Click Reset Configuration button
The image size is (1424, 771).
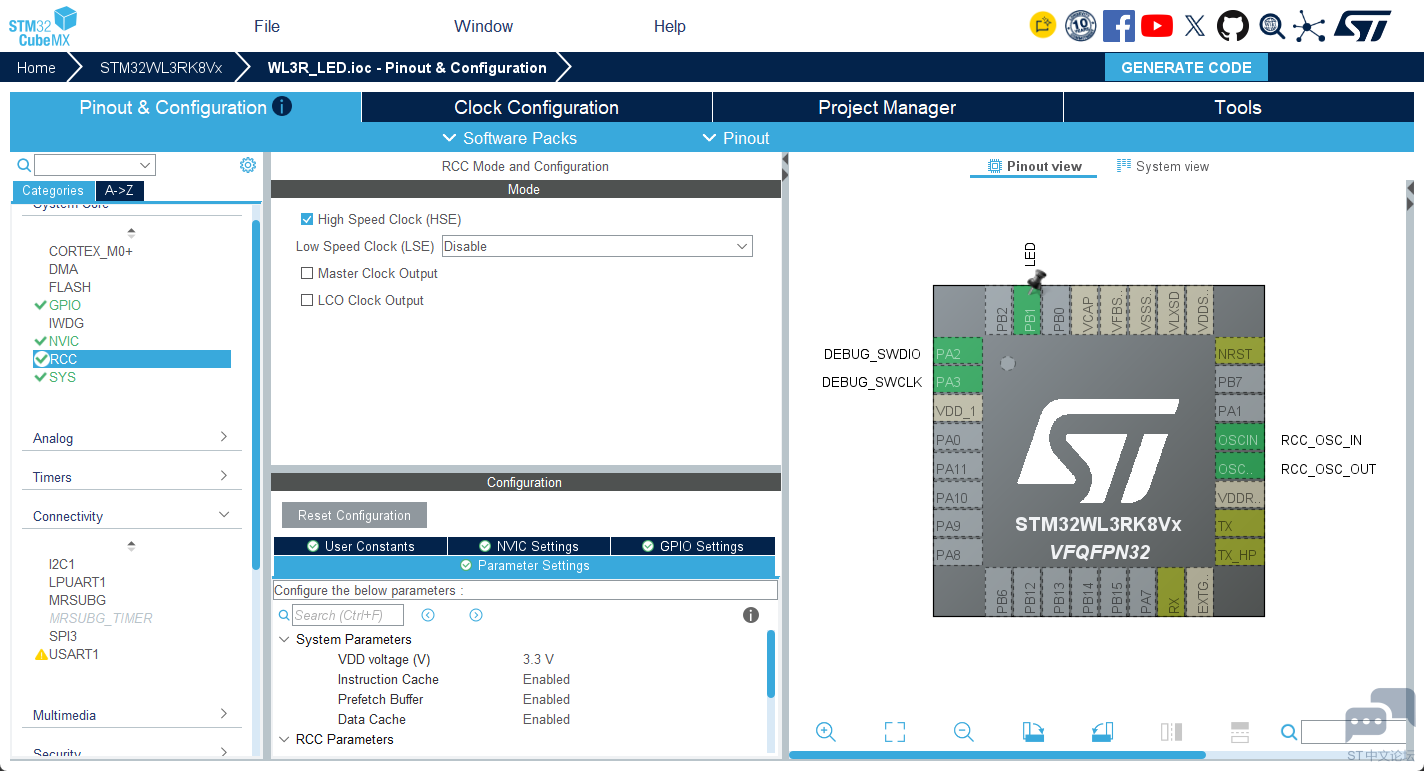coord(354,515)
